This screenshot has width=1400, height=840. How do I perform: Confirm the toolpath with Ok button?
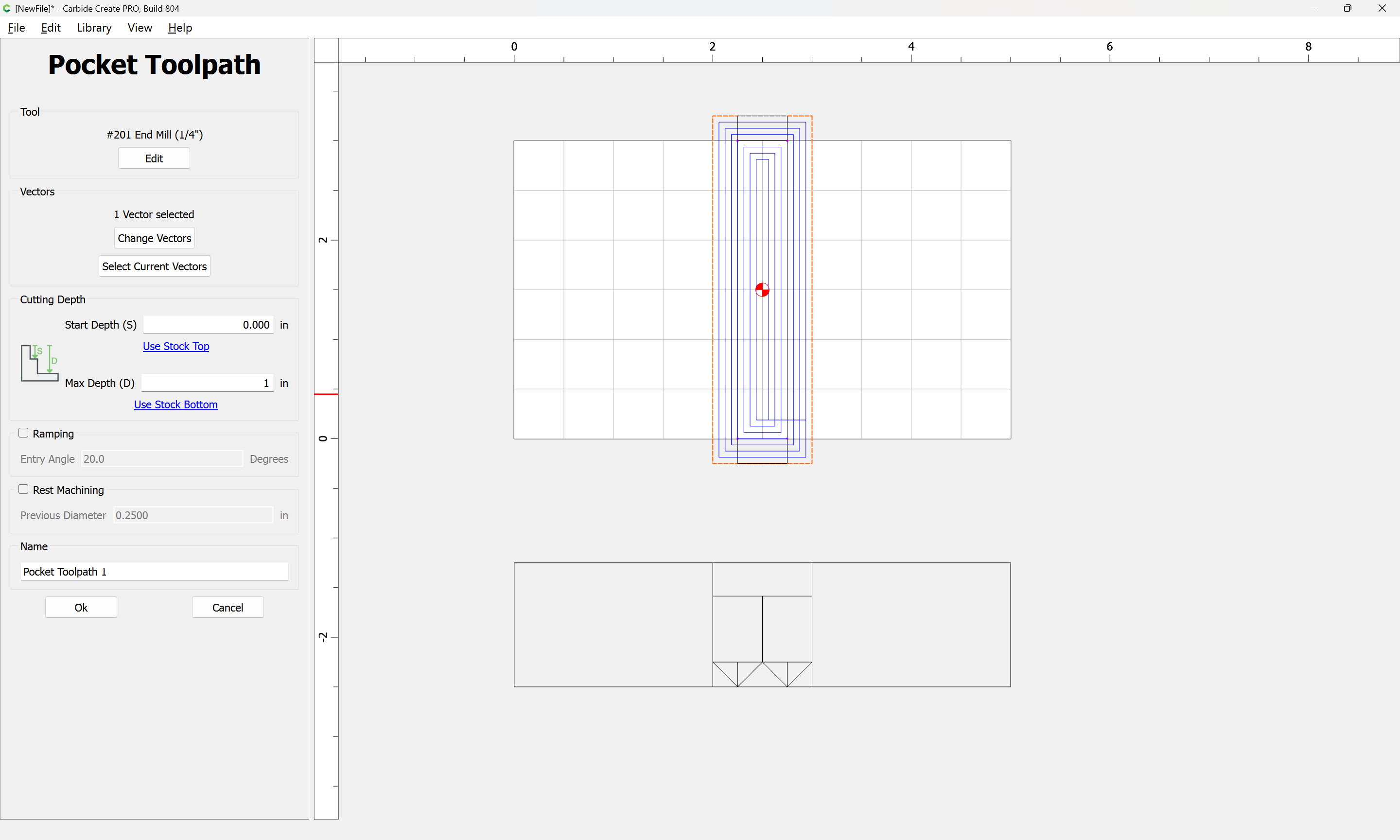coord(81,607)
